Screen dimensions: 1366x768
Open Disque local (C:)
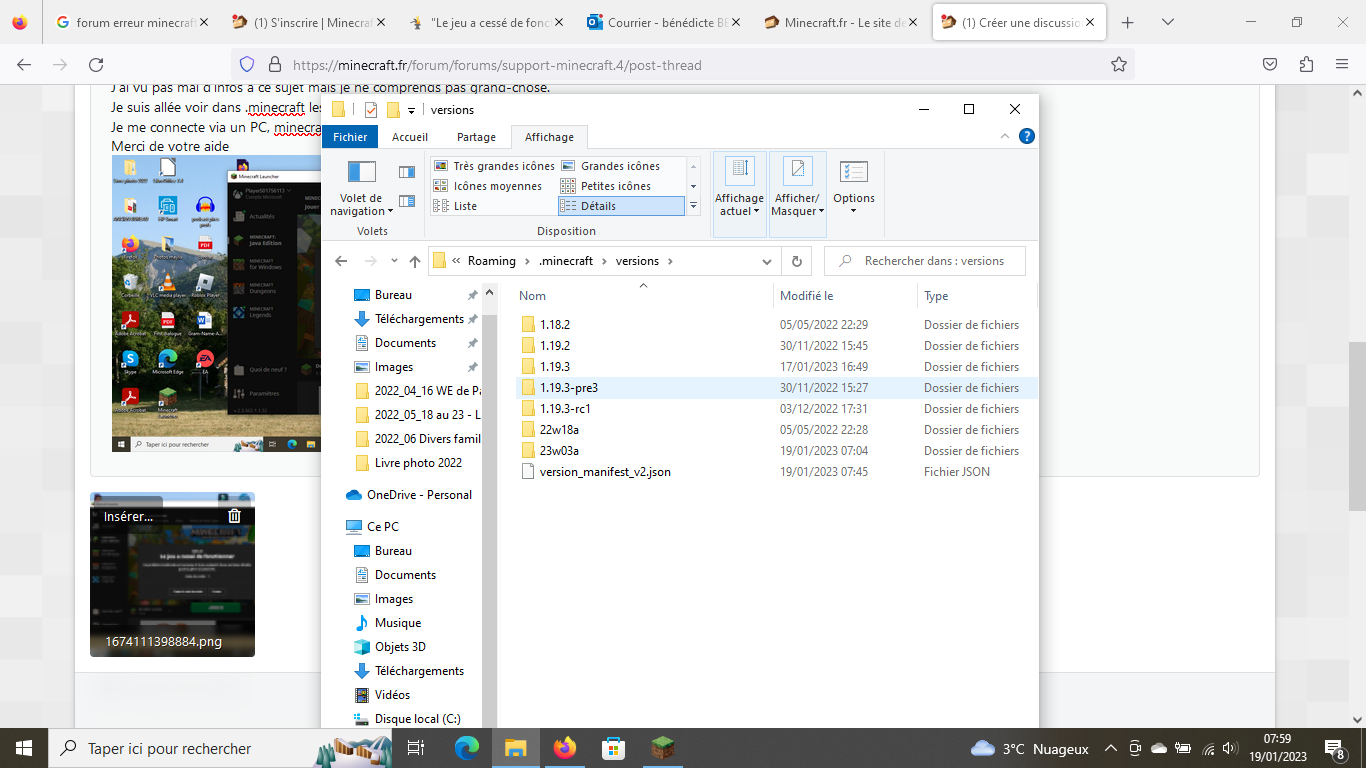(x=417, y=719)
